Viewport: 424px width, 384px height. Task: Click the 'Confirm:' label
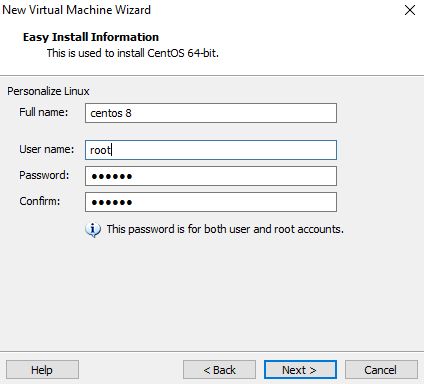(x=40, y=201)
